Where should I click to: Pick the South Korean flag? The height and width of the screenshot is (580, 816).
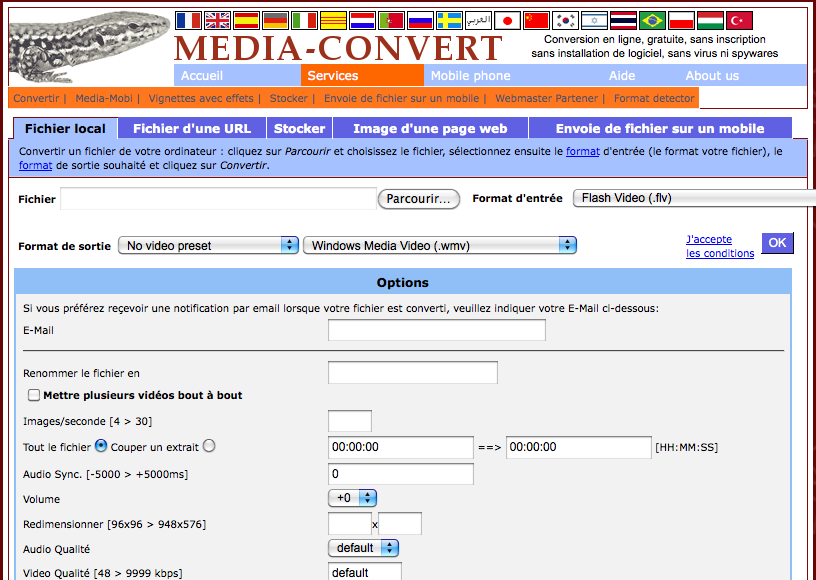pyautogui.click(x=565, y=20)
